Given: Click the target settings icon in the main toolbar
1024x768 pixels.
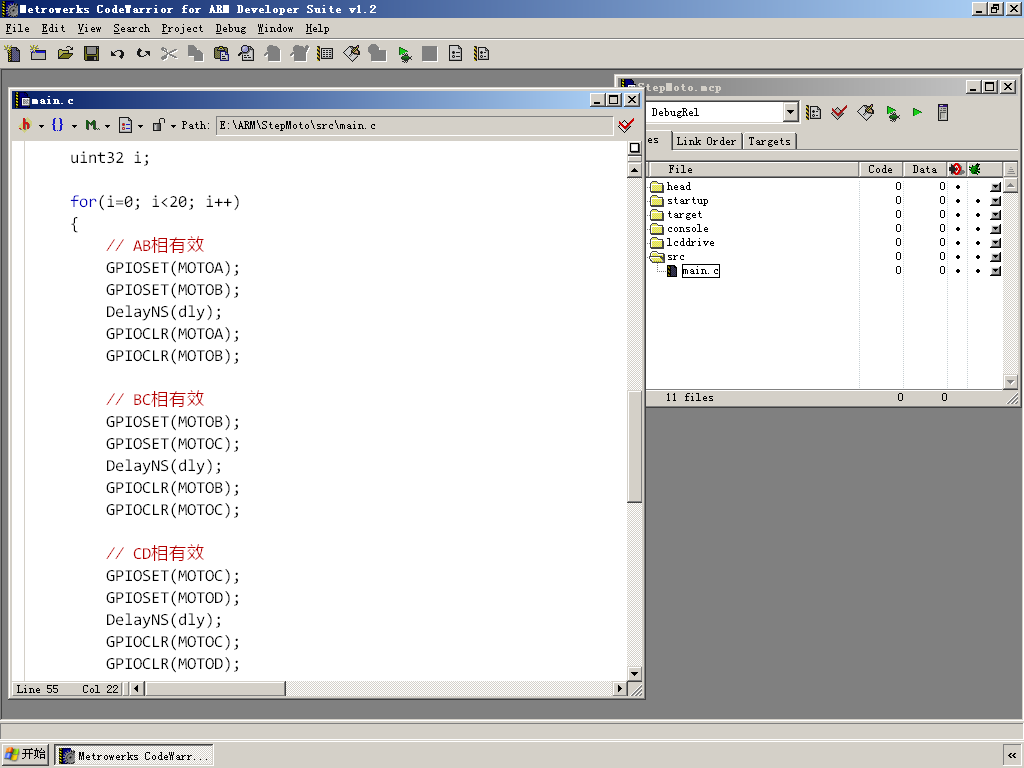Looking at the screenshot, I should coord(325,54).
